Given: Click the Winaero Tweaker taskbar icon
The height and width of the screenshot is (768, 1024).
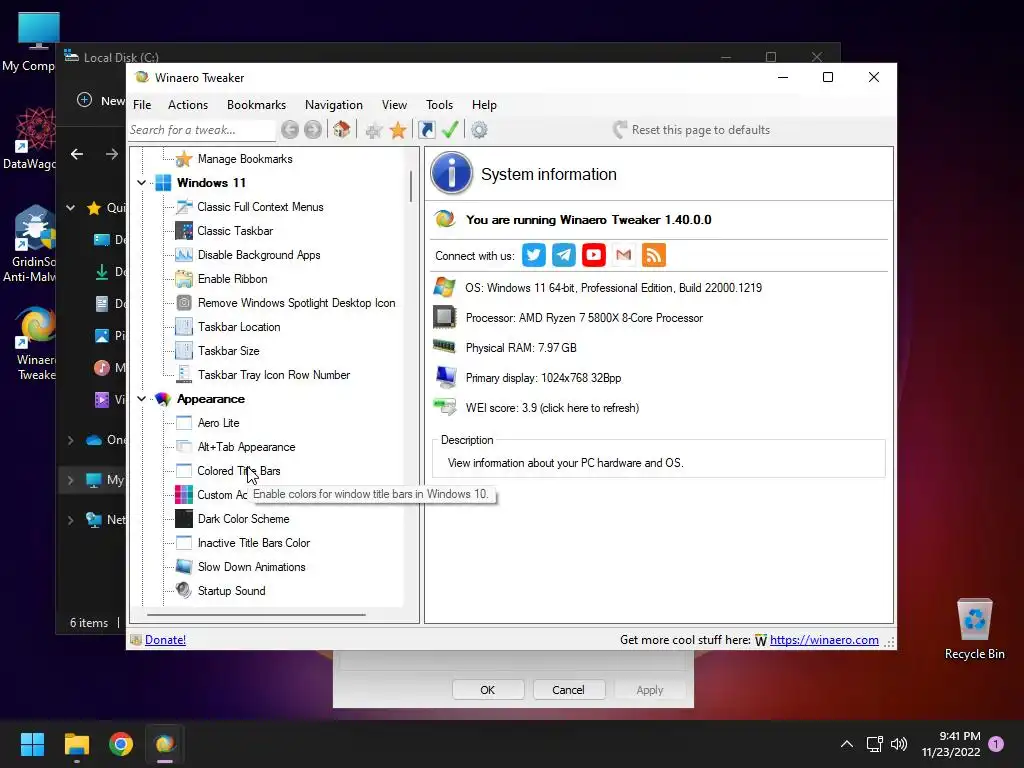Looking at the screenshot, I should point(165,744).
